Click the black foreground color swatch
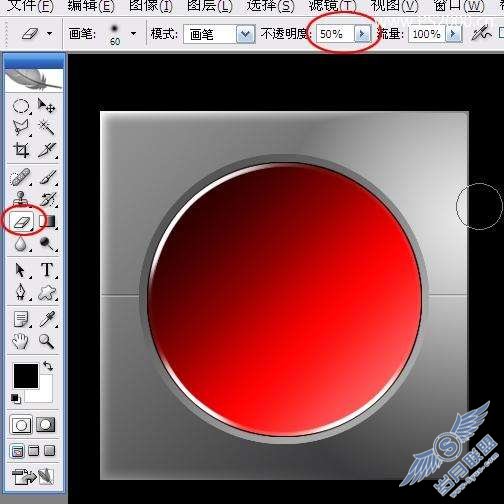Screen dimensions: 504x504 tap(26, 376)
